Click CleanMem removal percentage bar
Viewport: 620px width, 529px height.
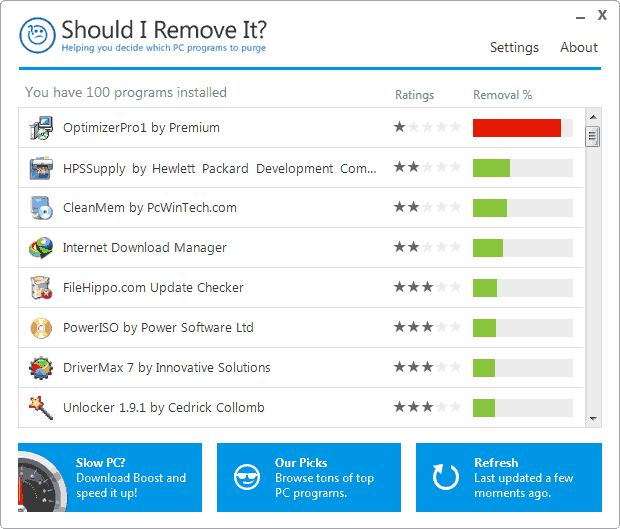tap(523, 208)
